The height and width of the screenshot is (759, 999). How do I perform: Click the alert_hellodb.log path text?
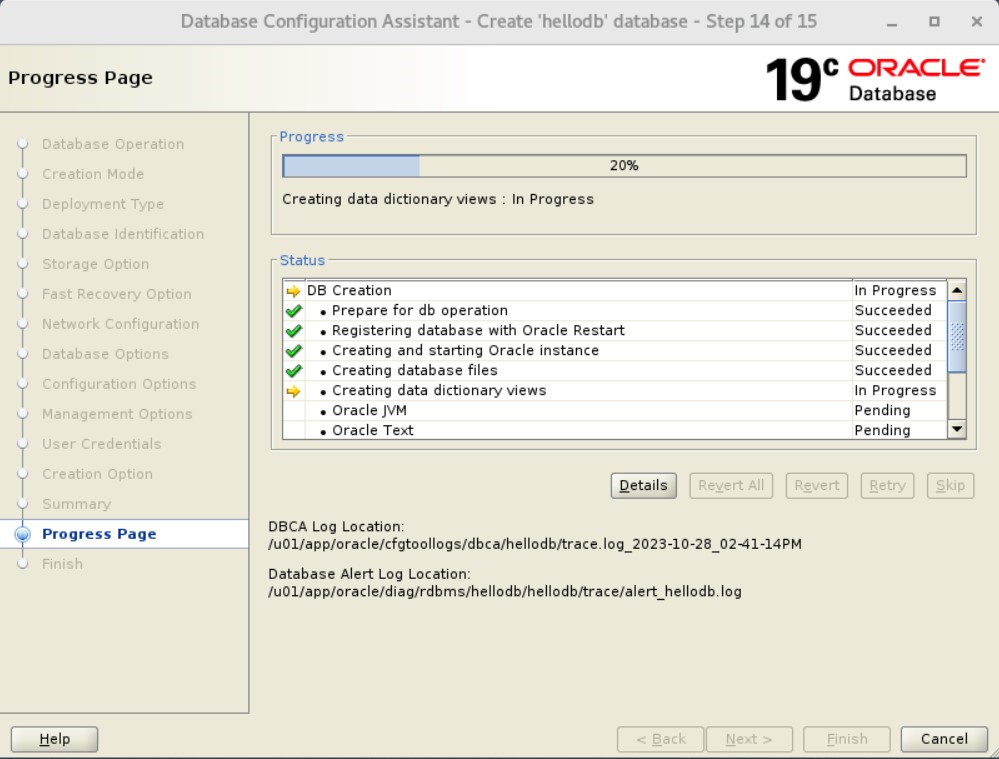505,591
